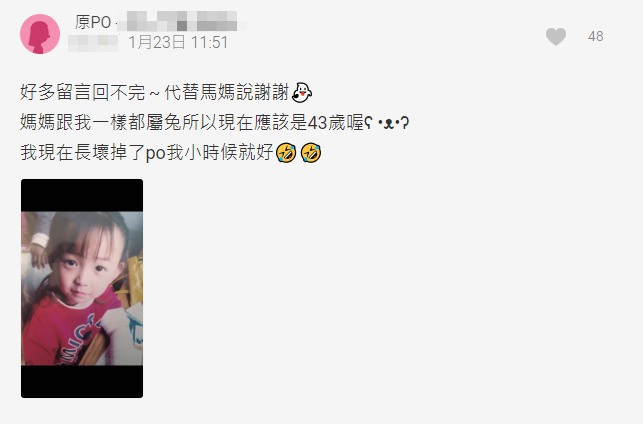Open the blurred username beside 原PO
Viewport: 643px width, 424px height.
point(181,21)
